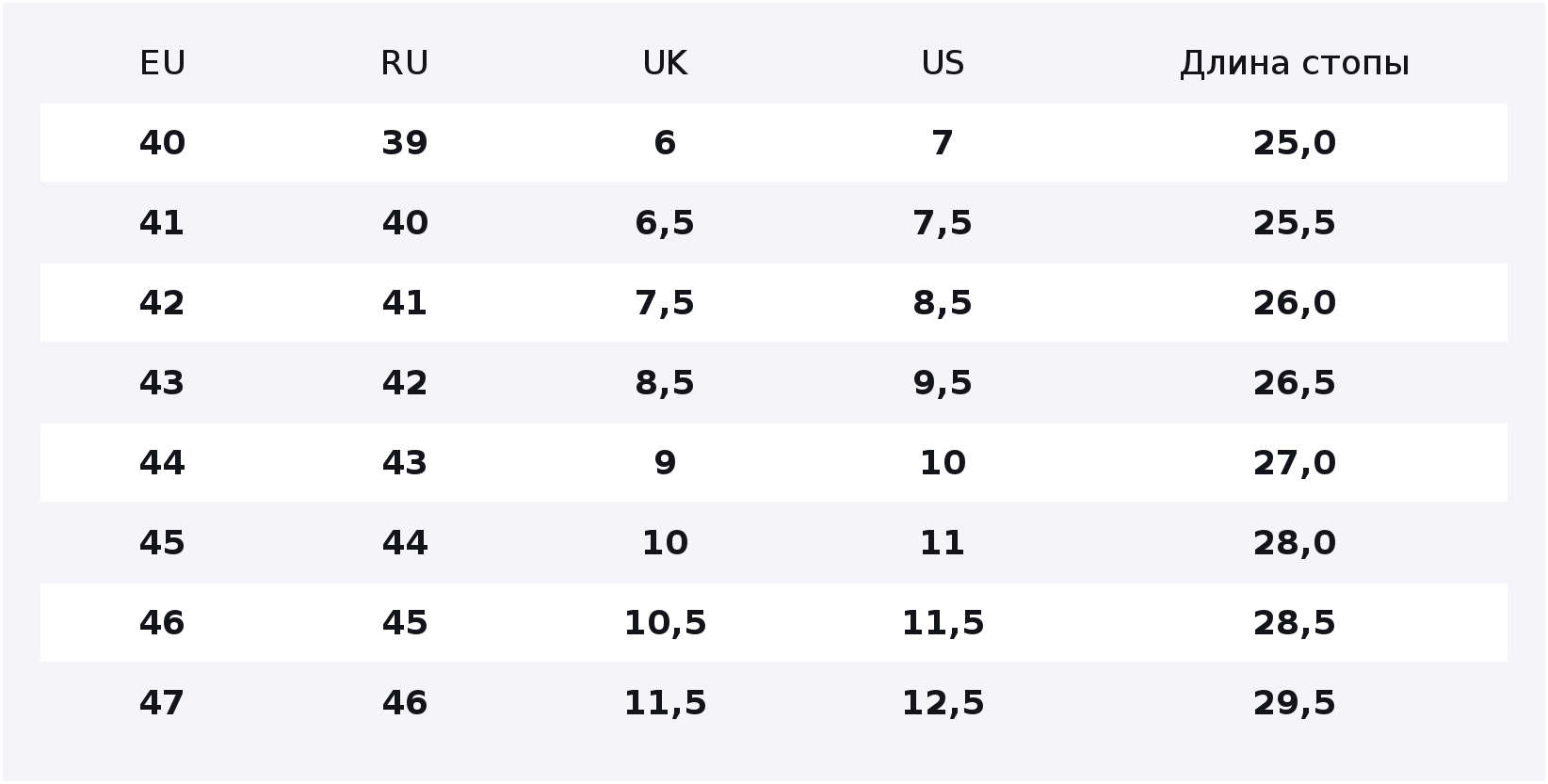Select foot length 28,0 cell
1548x784 pixels.
pos(1295,543)
